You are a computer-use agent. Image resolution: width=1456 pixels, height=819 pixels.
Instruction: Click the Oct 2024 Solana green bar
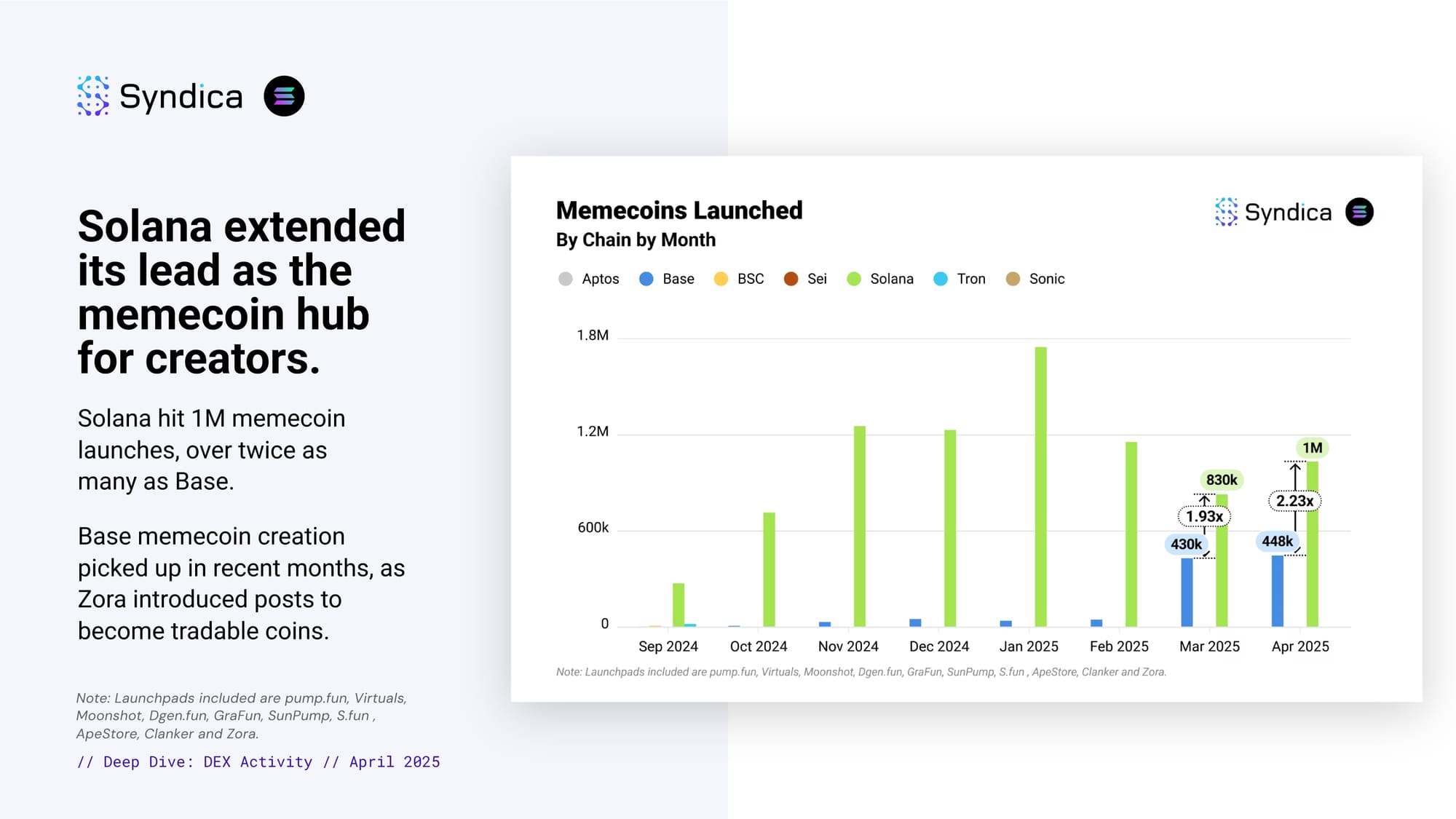[x=769, y=569]
